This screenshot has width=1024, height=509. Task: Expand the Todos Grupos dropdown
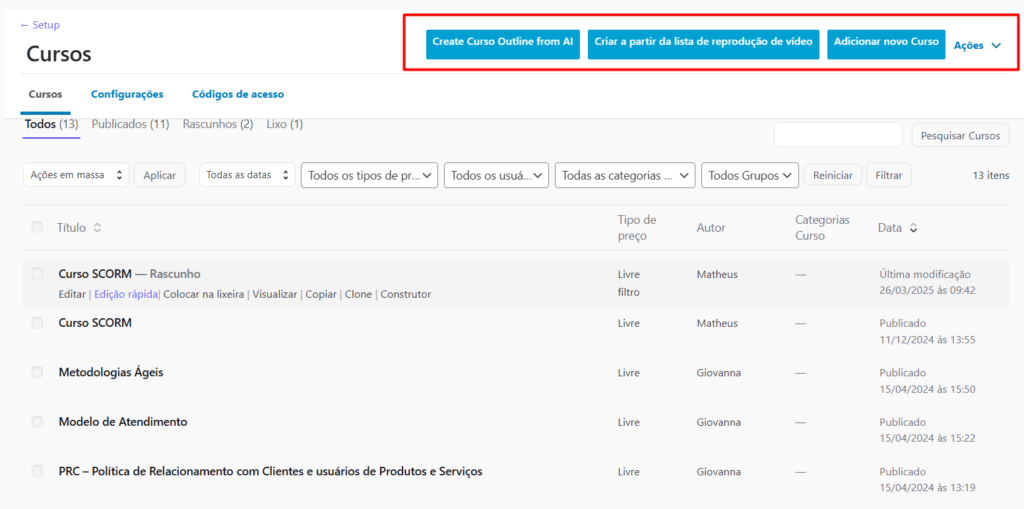pyautogui.click(x=749, y=175)
